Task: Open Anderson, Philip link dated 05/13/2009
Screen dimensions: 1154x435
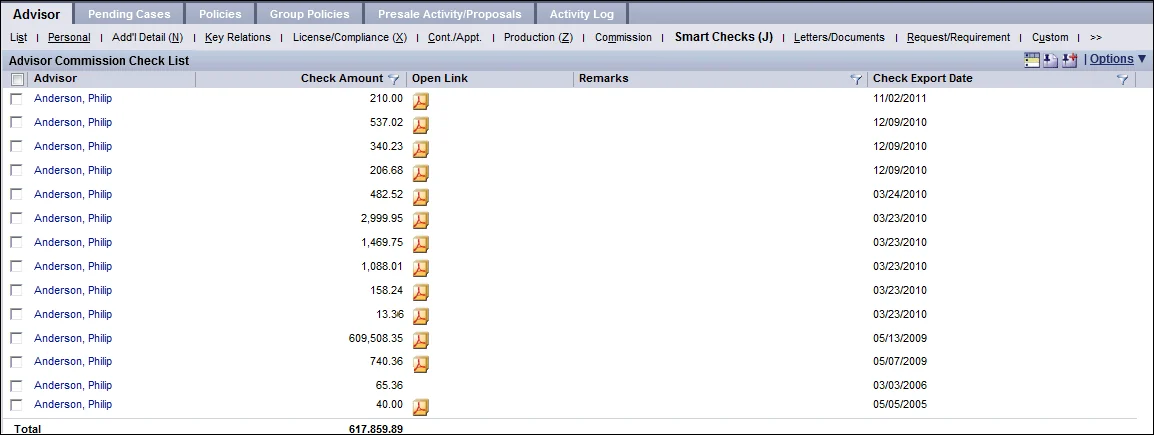Action: click(x=73, y=338)
